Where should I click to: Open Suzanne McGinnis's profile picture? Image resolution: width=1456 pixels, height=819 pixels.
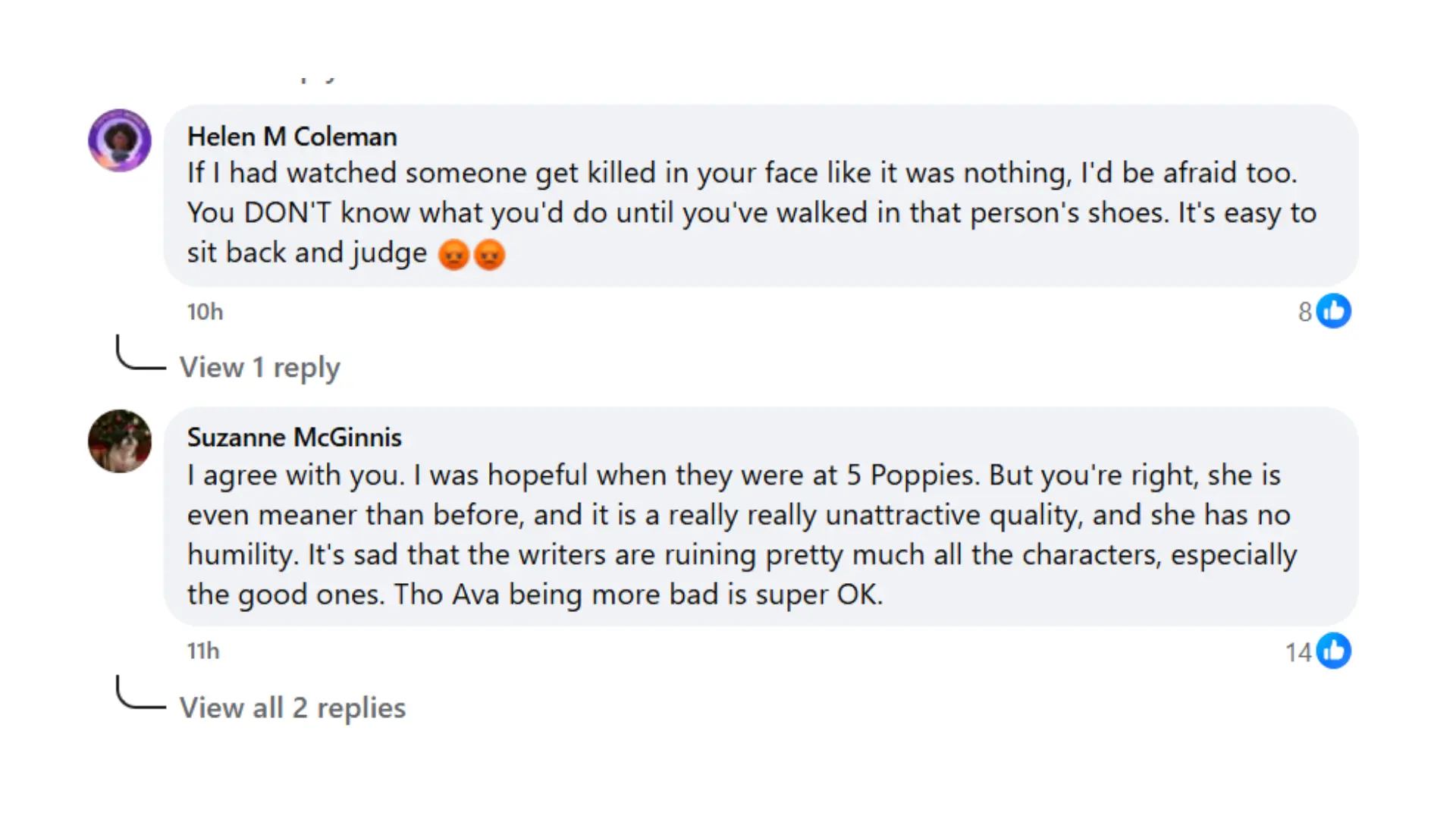click(120, 441)
